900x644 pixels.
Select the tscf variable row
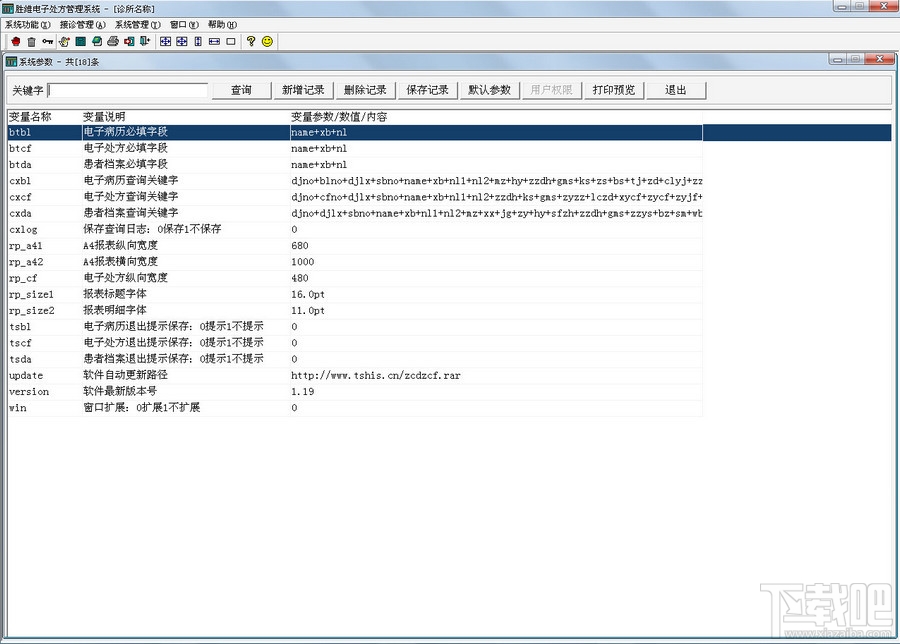355,343
